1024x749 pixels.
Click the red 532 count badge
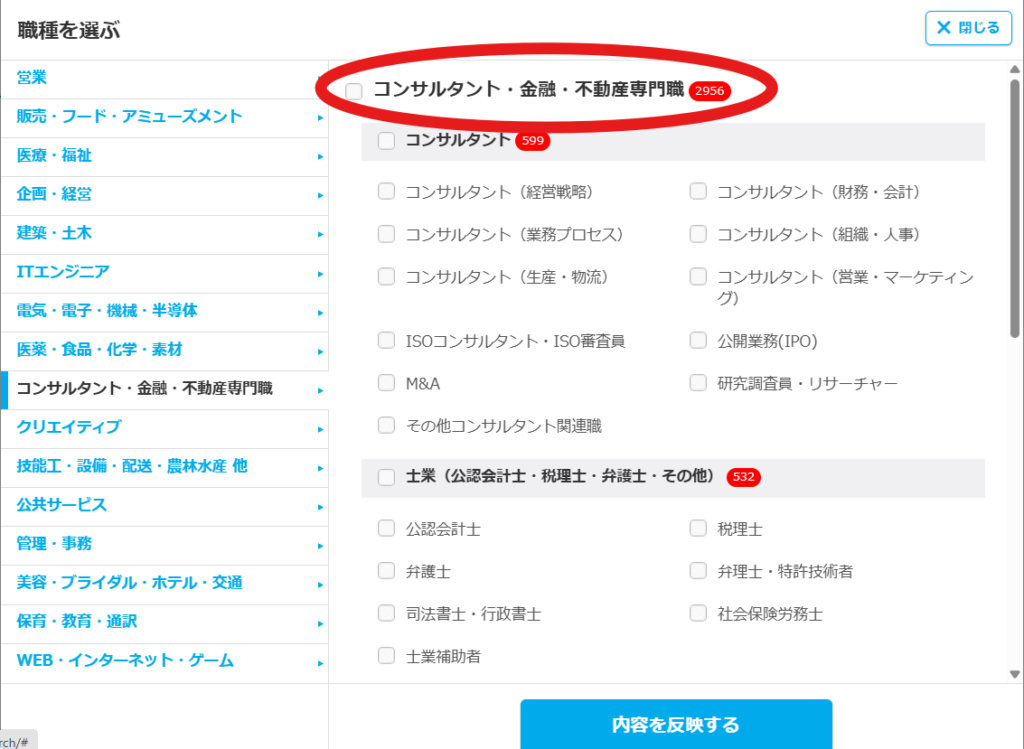[x=743, y=477]
